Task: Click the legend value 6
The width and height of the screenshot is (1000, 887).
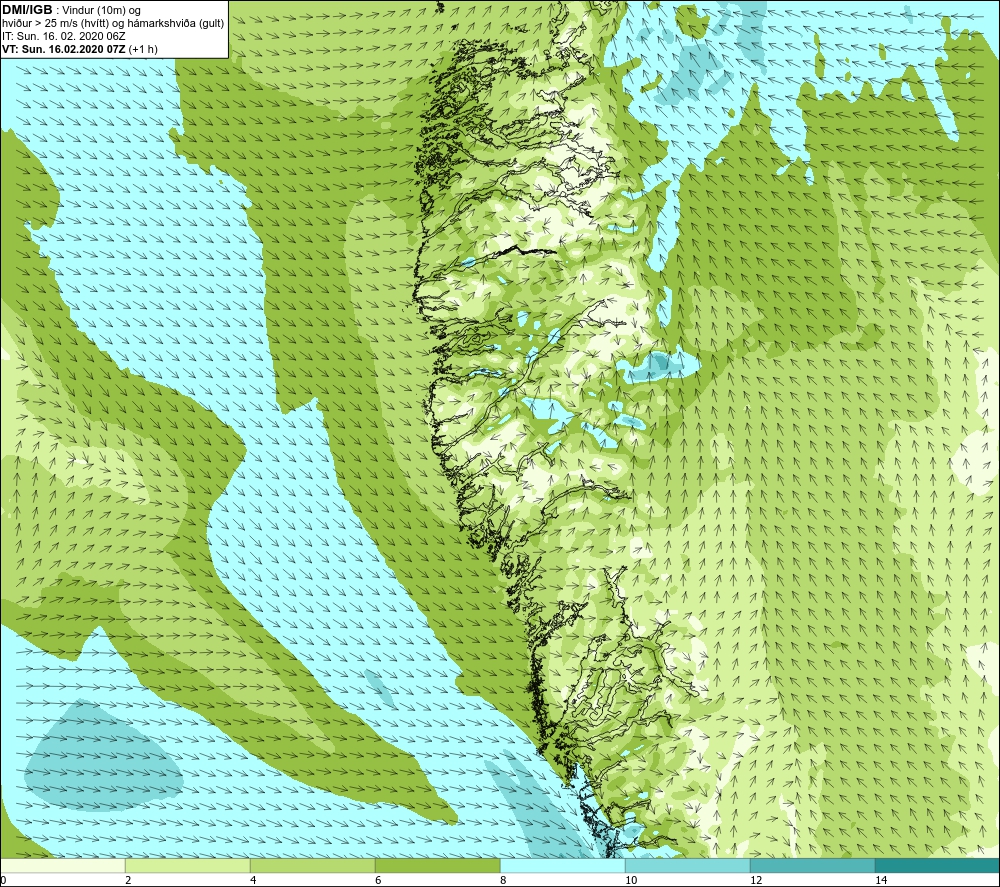Action: point(378,880)
